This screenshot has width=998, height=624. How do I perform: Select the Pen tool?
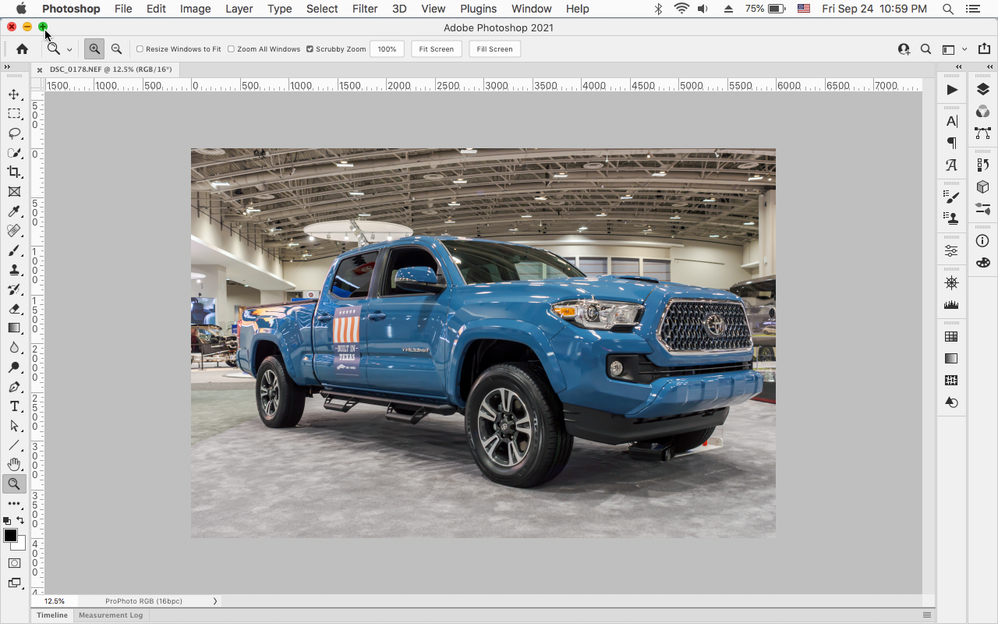tap(14, 386)
